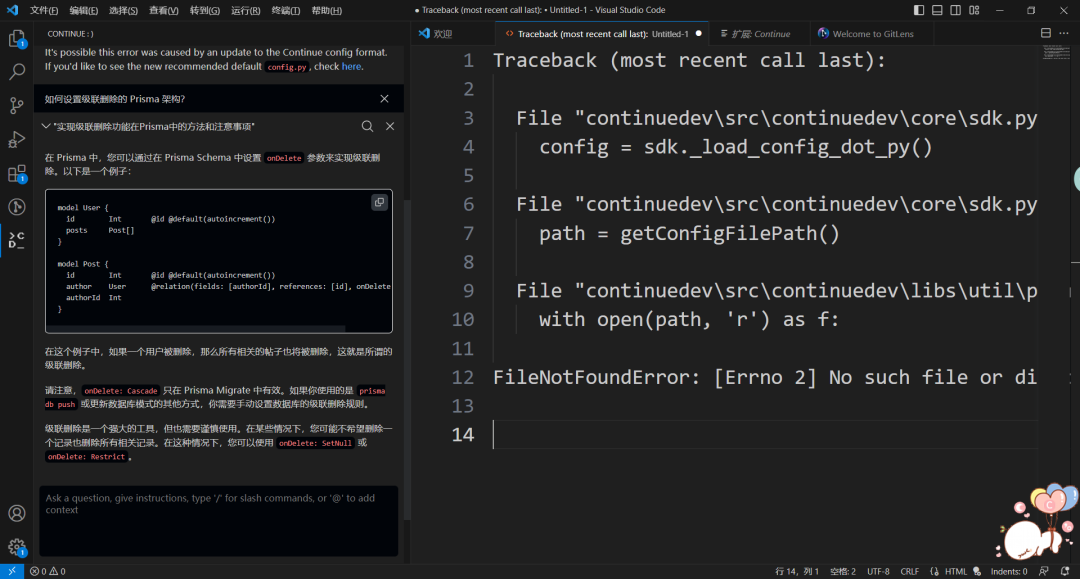Click Indents: 0 status bar item
The height and width of the screenshot is (579, 1080).
[1009, 571]
